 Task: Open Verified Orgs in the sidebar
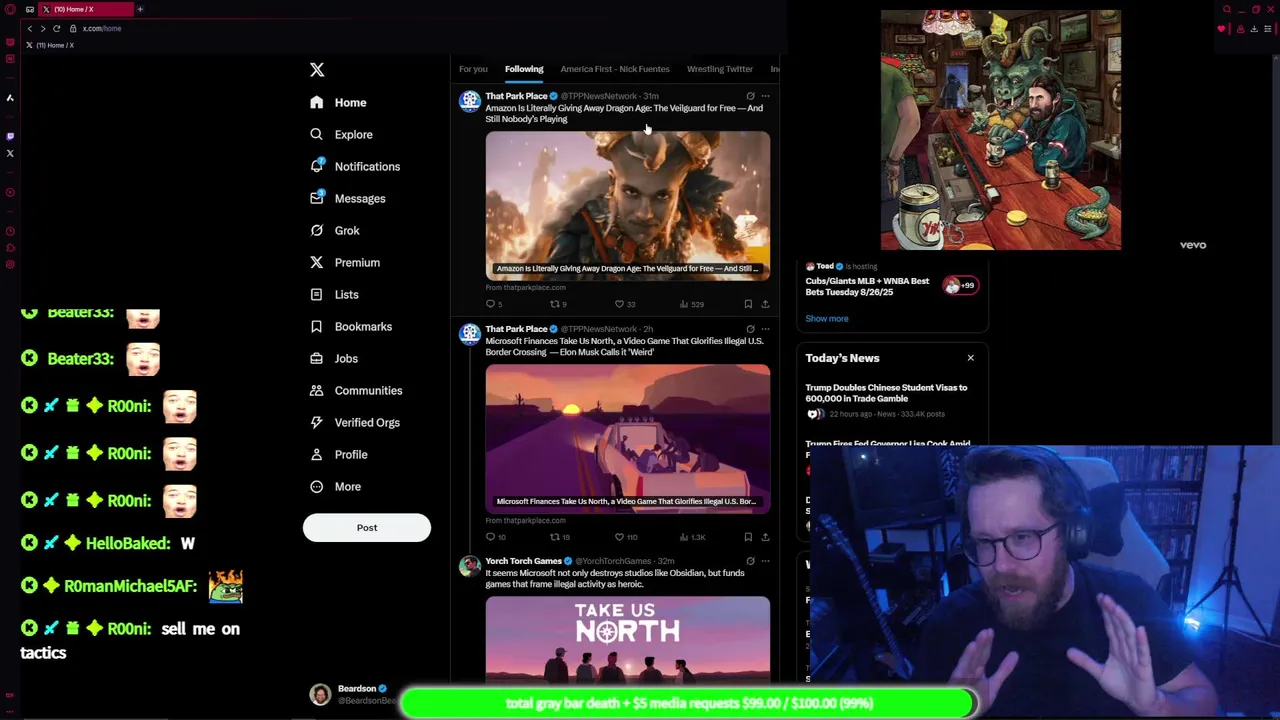[x=355, y=422]
